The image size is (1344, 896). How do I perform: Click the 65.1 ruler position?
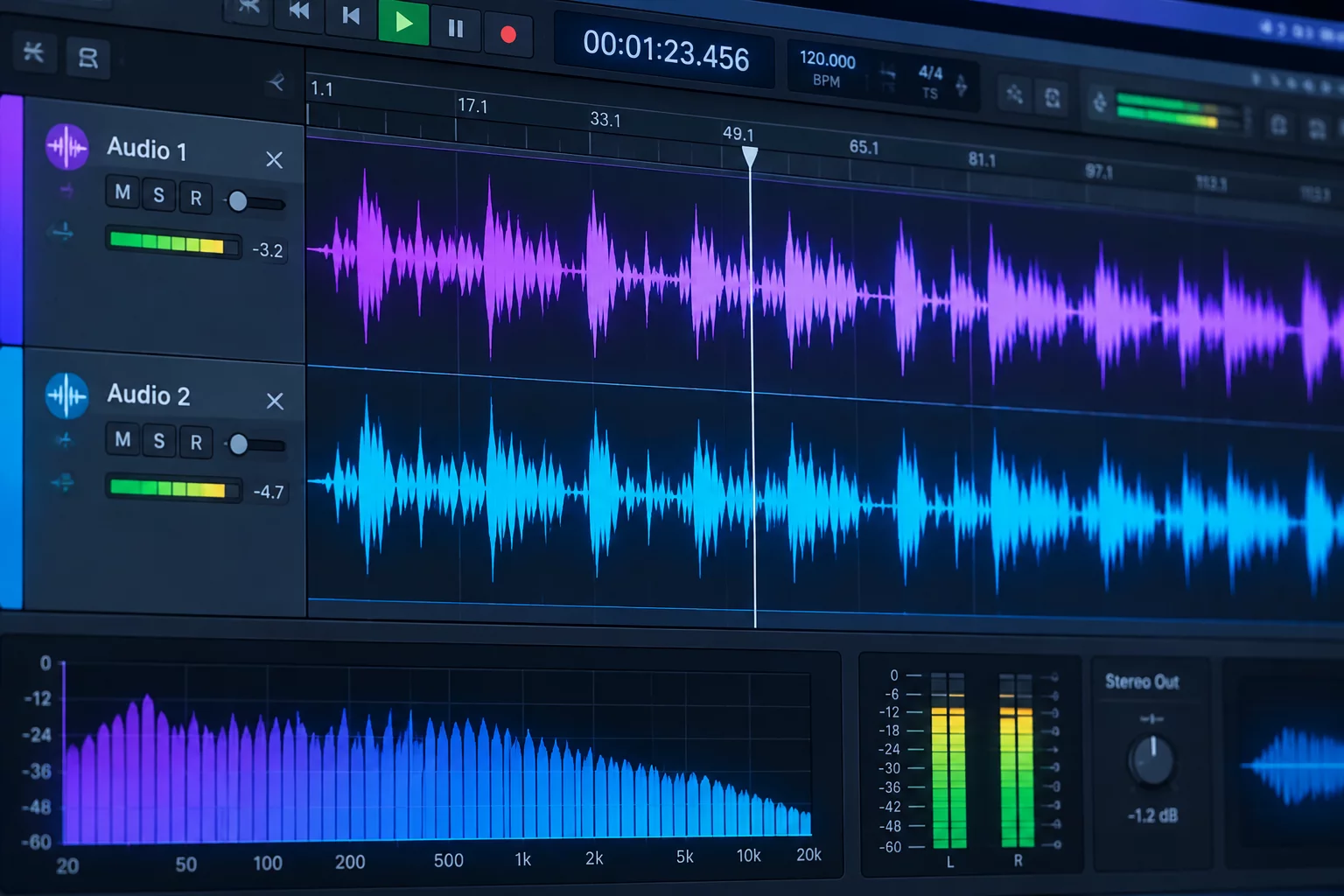[x=864, y=147]
